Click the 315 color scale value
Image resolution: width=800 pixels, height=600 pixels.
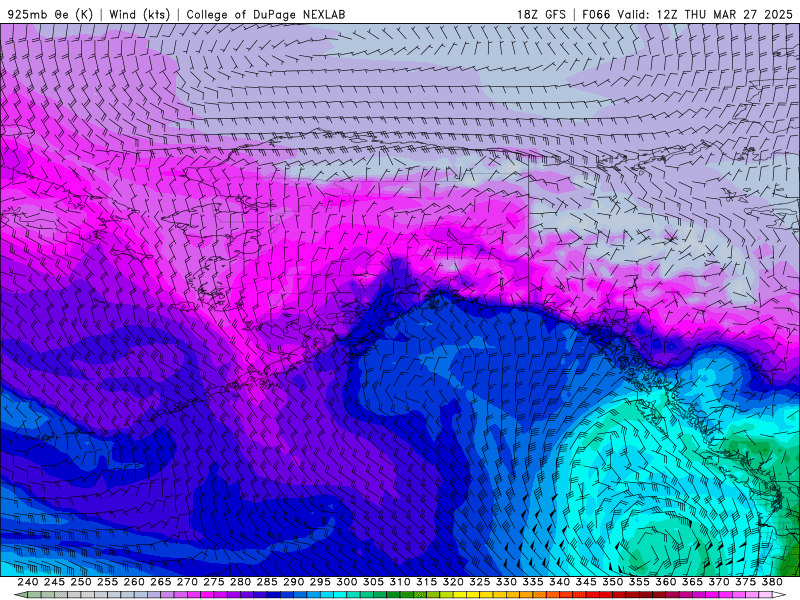click(x=426, y=582)
